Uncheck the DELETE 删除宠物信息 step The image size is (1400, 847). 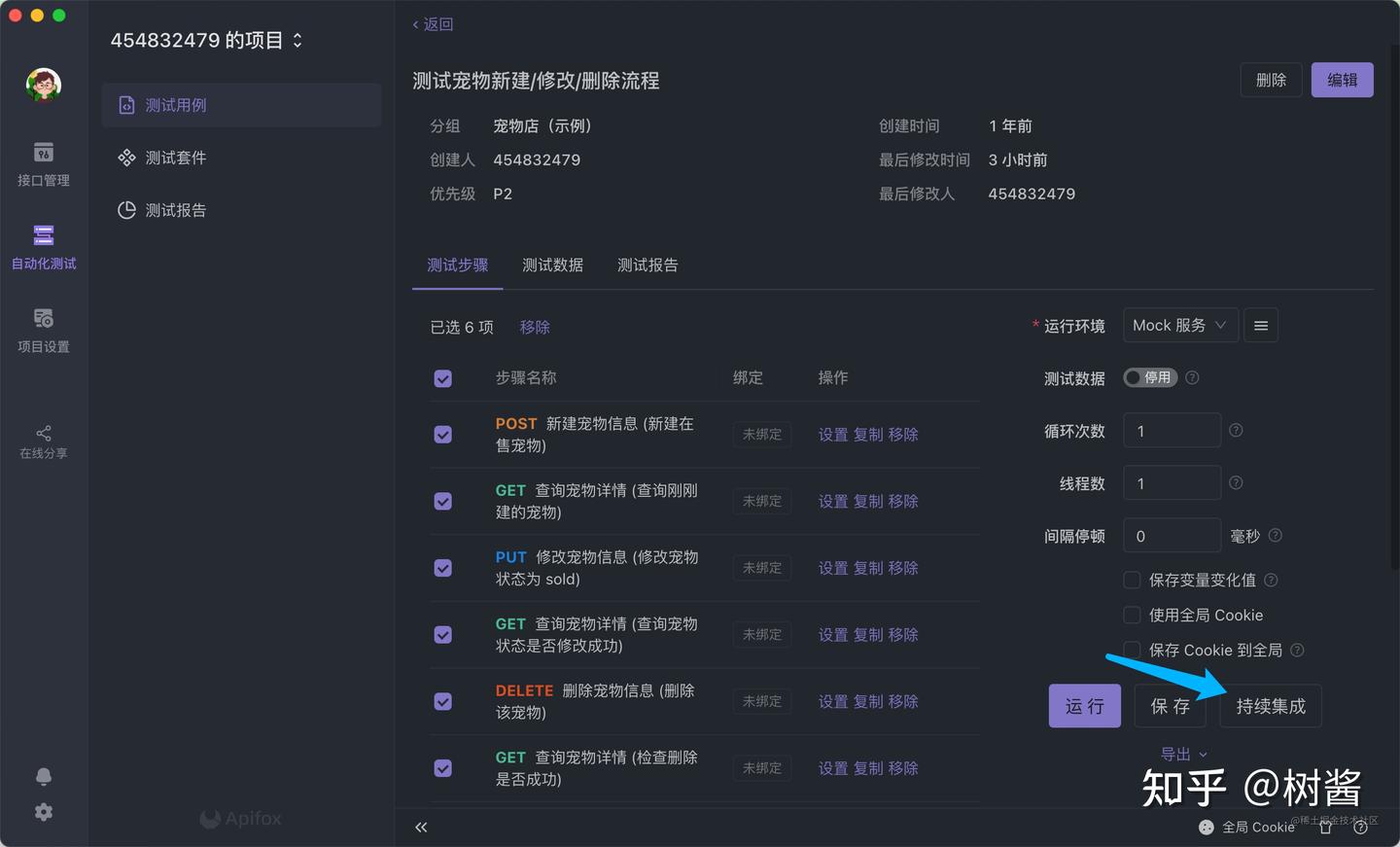pyautogui.click(x=442, y=701)
